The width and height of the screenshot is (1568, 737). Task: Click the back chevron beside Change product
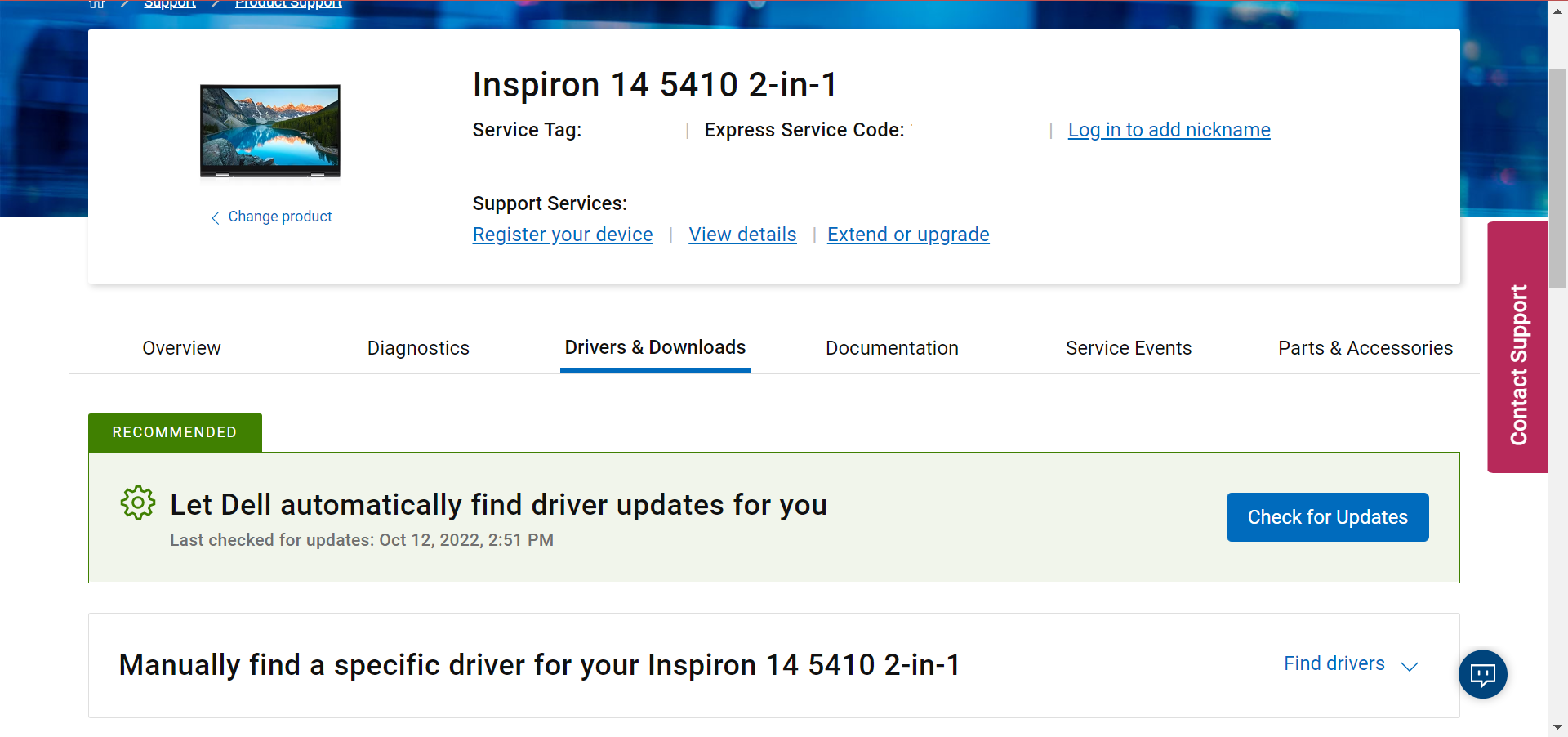click(x=216, y=217)
